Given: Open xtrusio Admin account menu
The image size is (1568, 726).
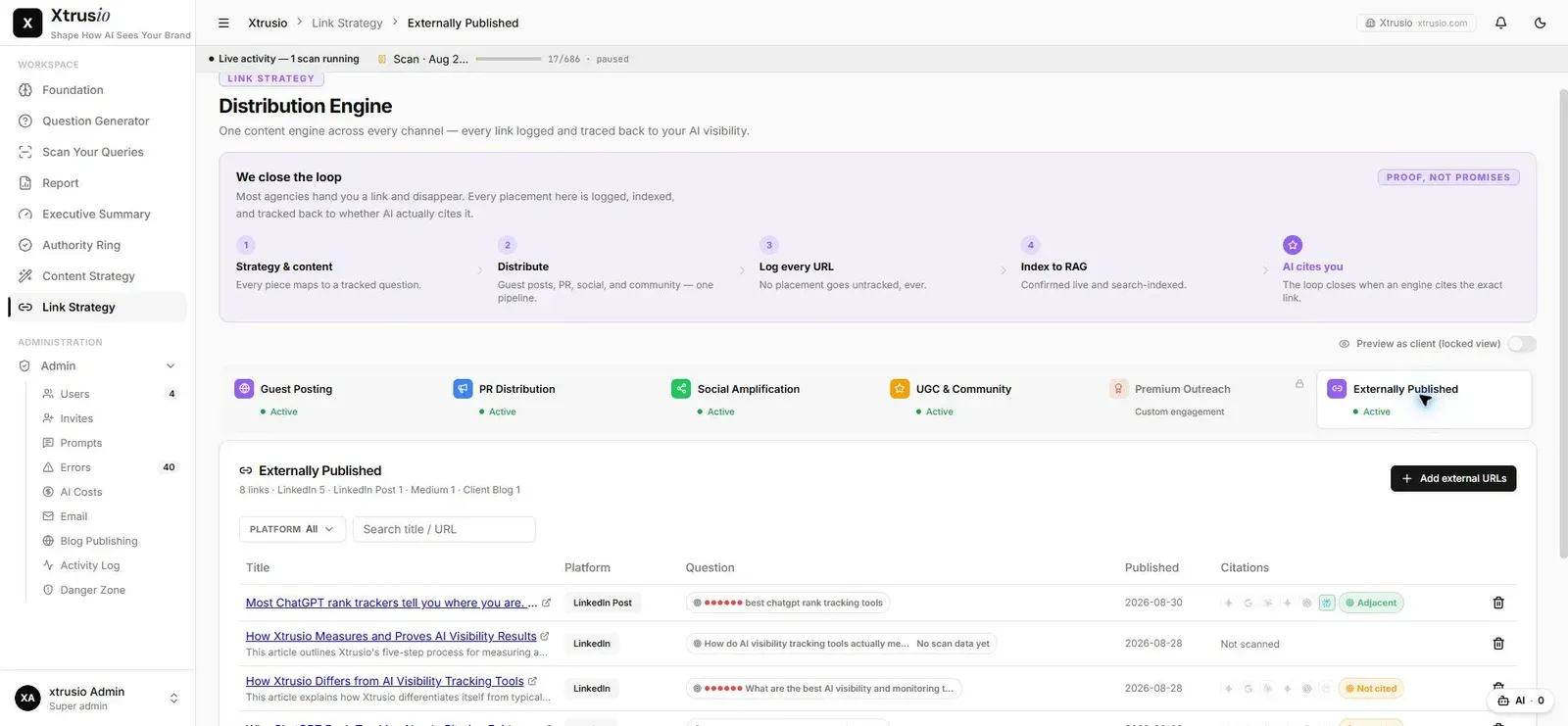Looking at the screenshot, I should (x=97, y=699).
